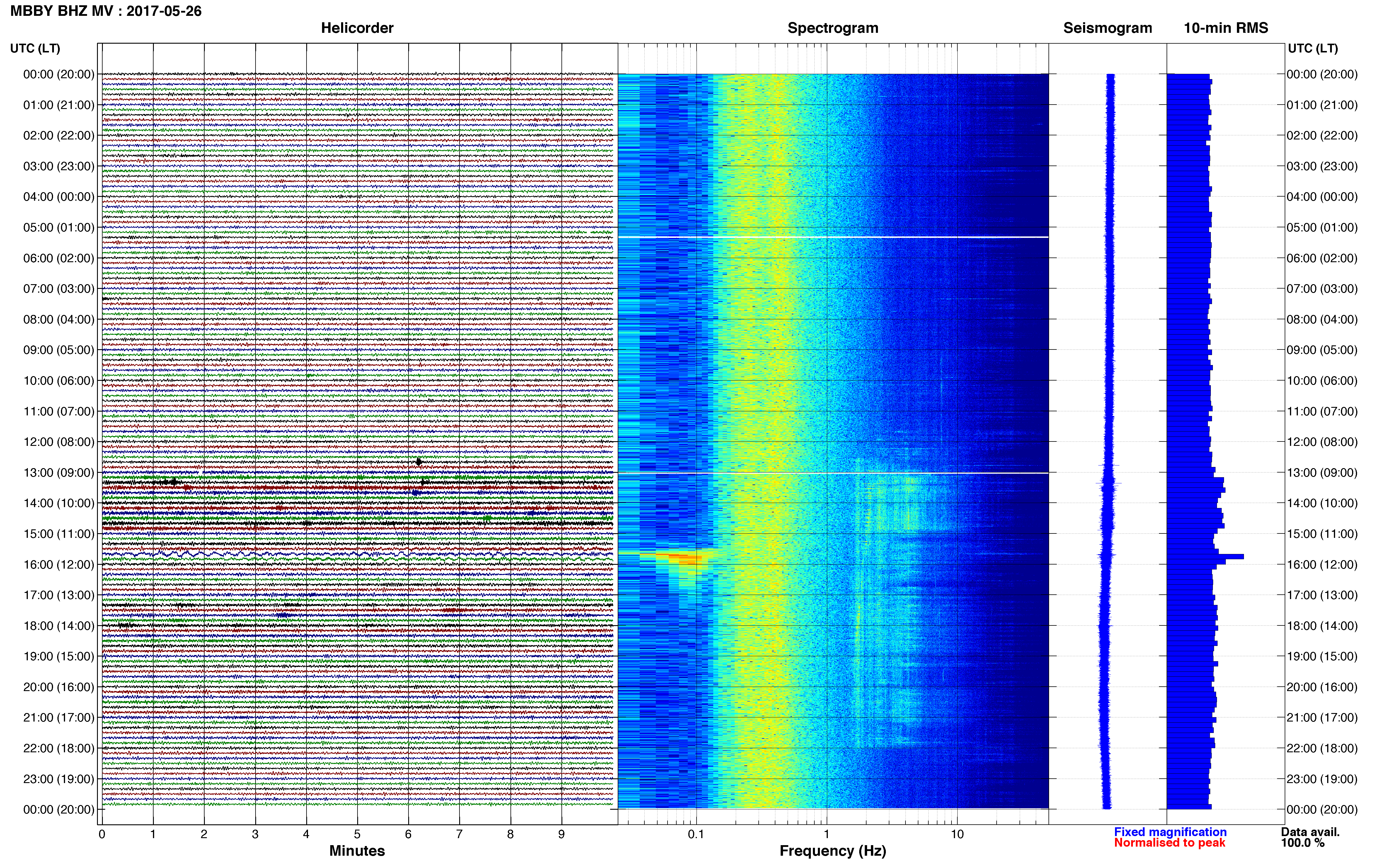Click "13:00 (09:00)" beside the helicorder
This screenshot has width=1389, height=868.
(59, 473)
